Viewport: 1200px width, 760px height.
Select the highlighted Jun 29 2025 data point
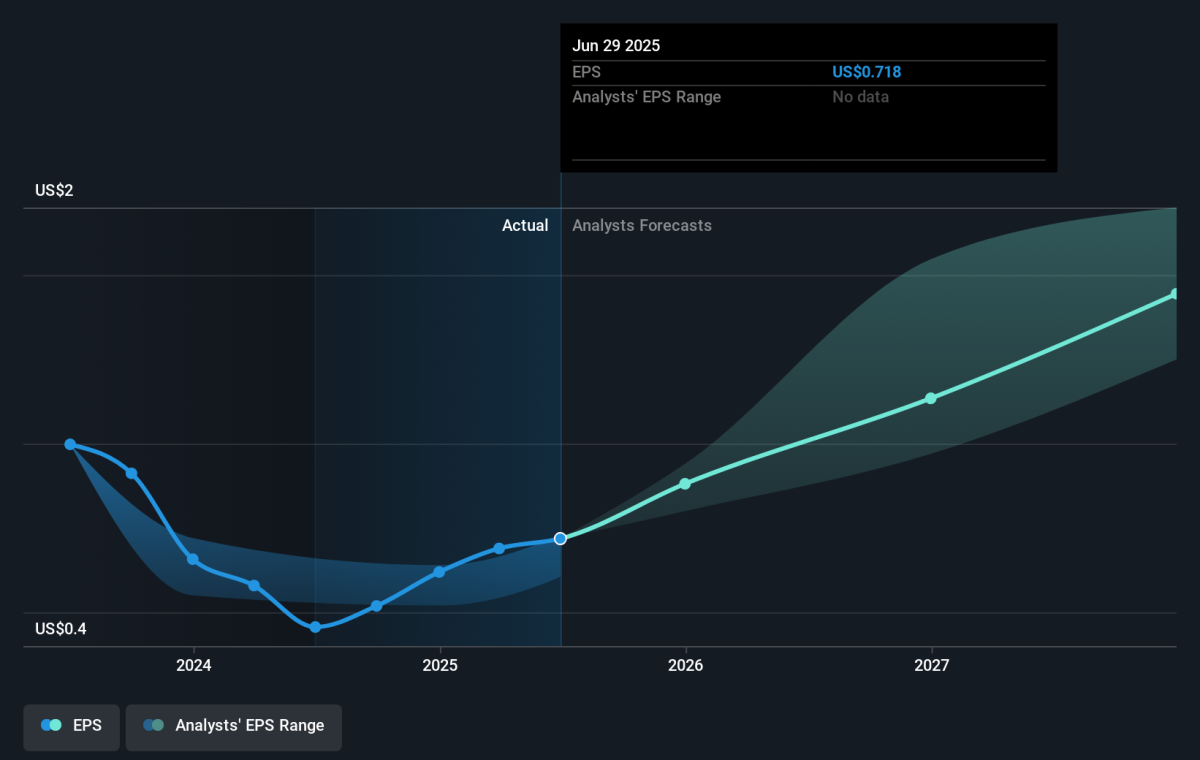[x=560, y=538]
